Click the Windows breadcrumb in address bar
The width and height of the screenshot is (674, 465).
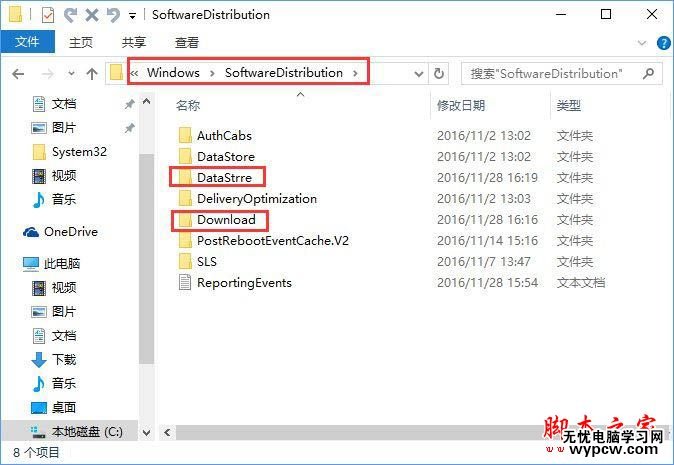pyautogui.click(x=173, y=73)
